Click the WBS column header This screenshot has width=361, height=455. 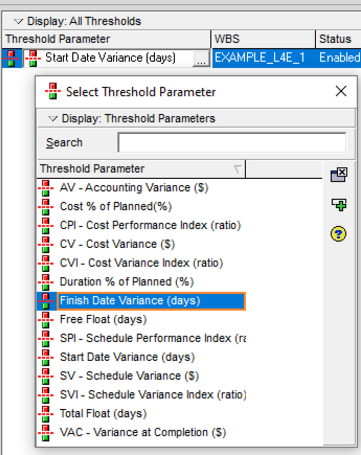[263, 39]
